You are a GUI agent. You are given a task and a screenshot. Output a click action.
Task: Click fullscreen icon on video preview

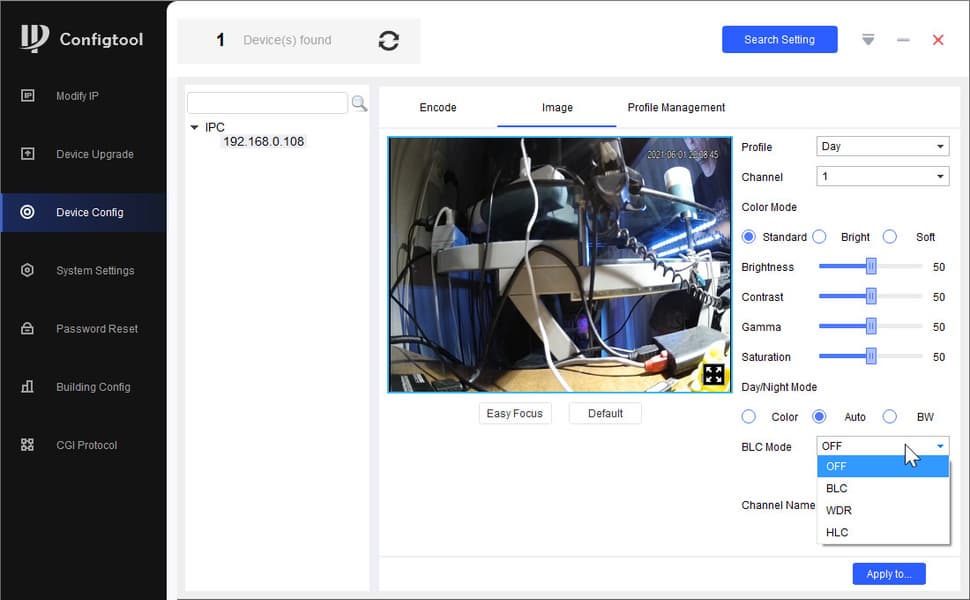(713, 374)
